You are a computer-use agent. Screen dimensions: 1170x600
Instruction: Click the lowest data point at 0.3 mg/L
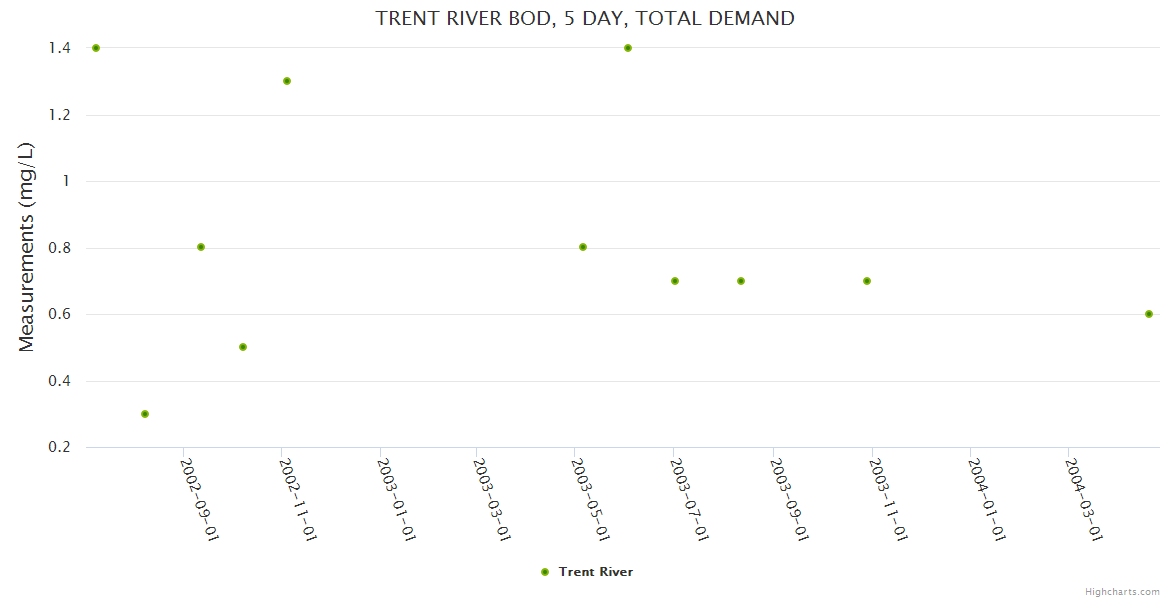(x=145, y=414)
